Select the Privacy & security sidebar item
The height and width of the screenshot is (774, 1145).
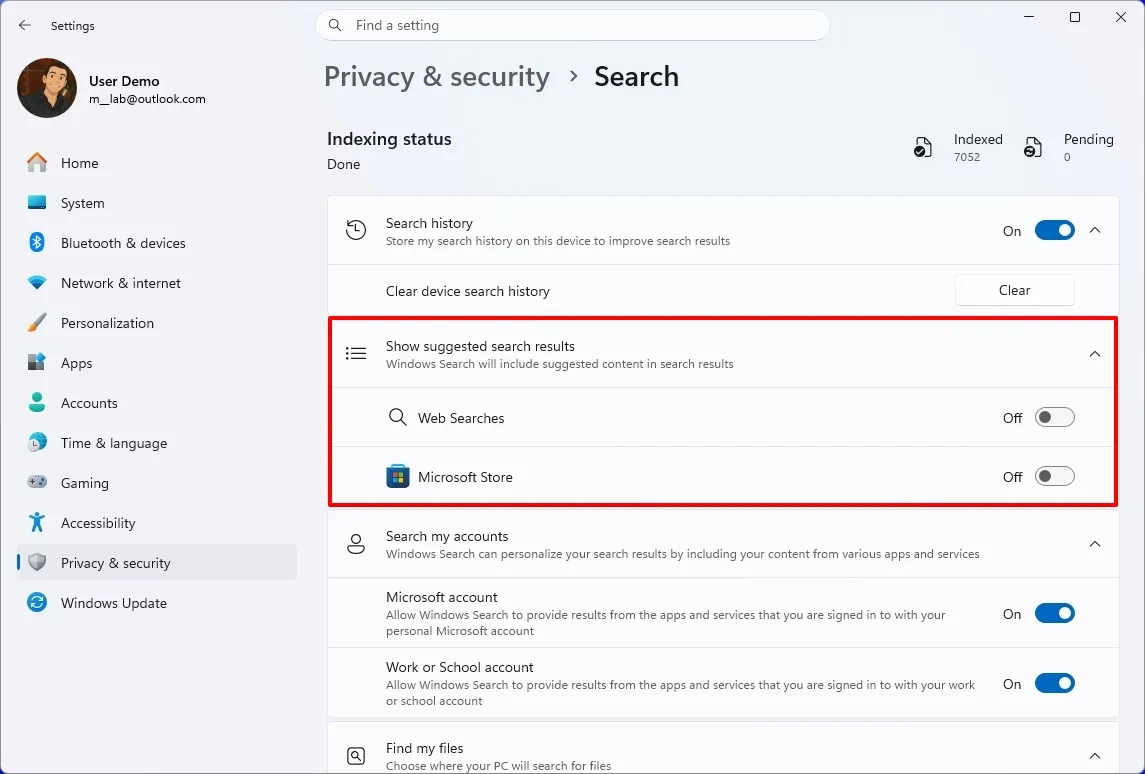(x=157, y=563)
